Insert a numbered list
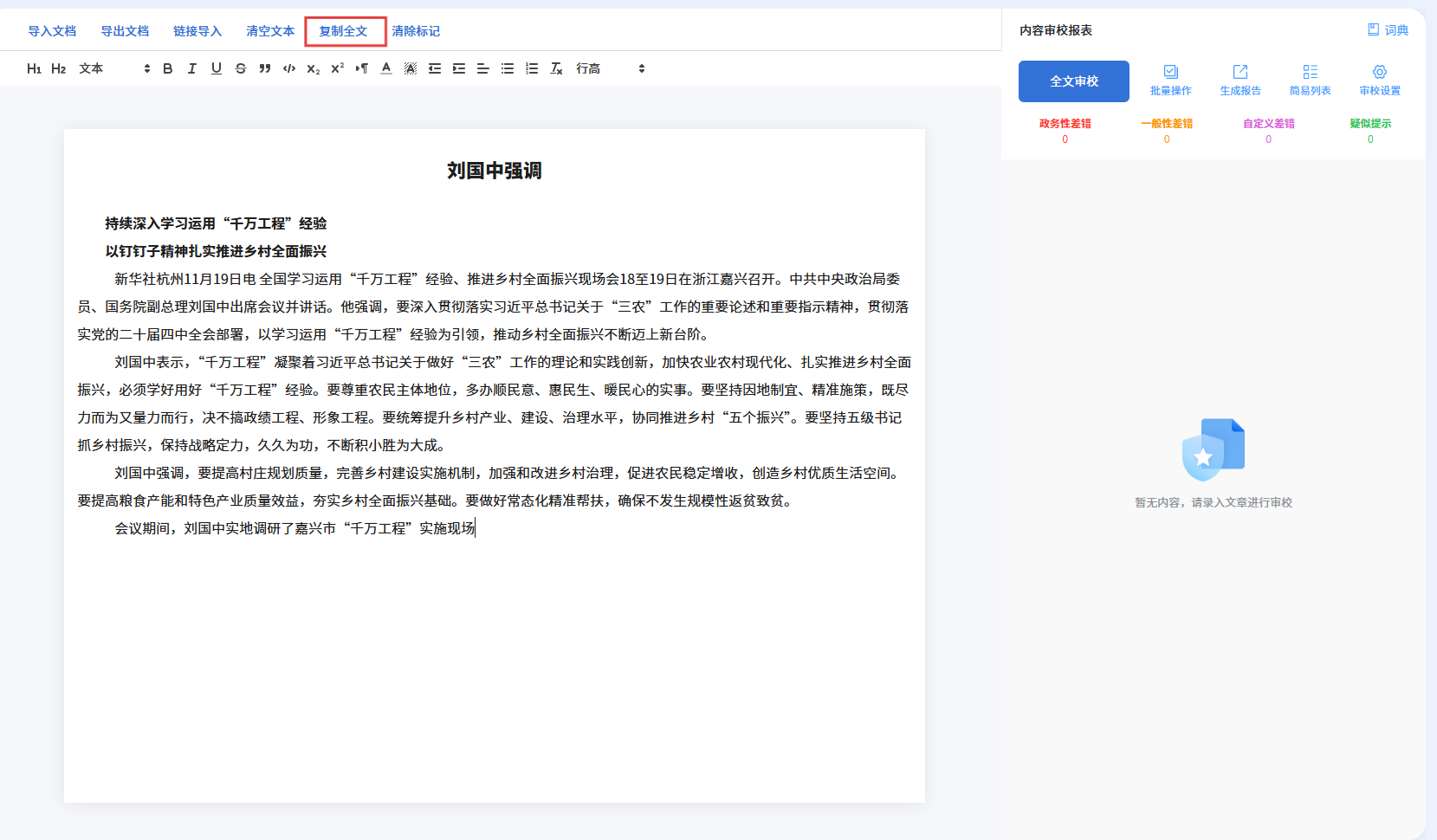Screen dimensions: 1437x840 pyautogui.click(x=532, y=68)
